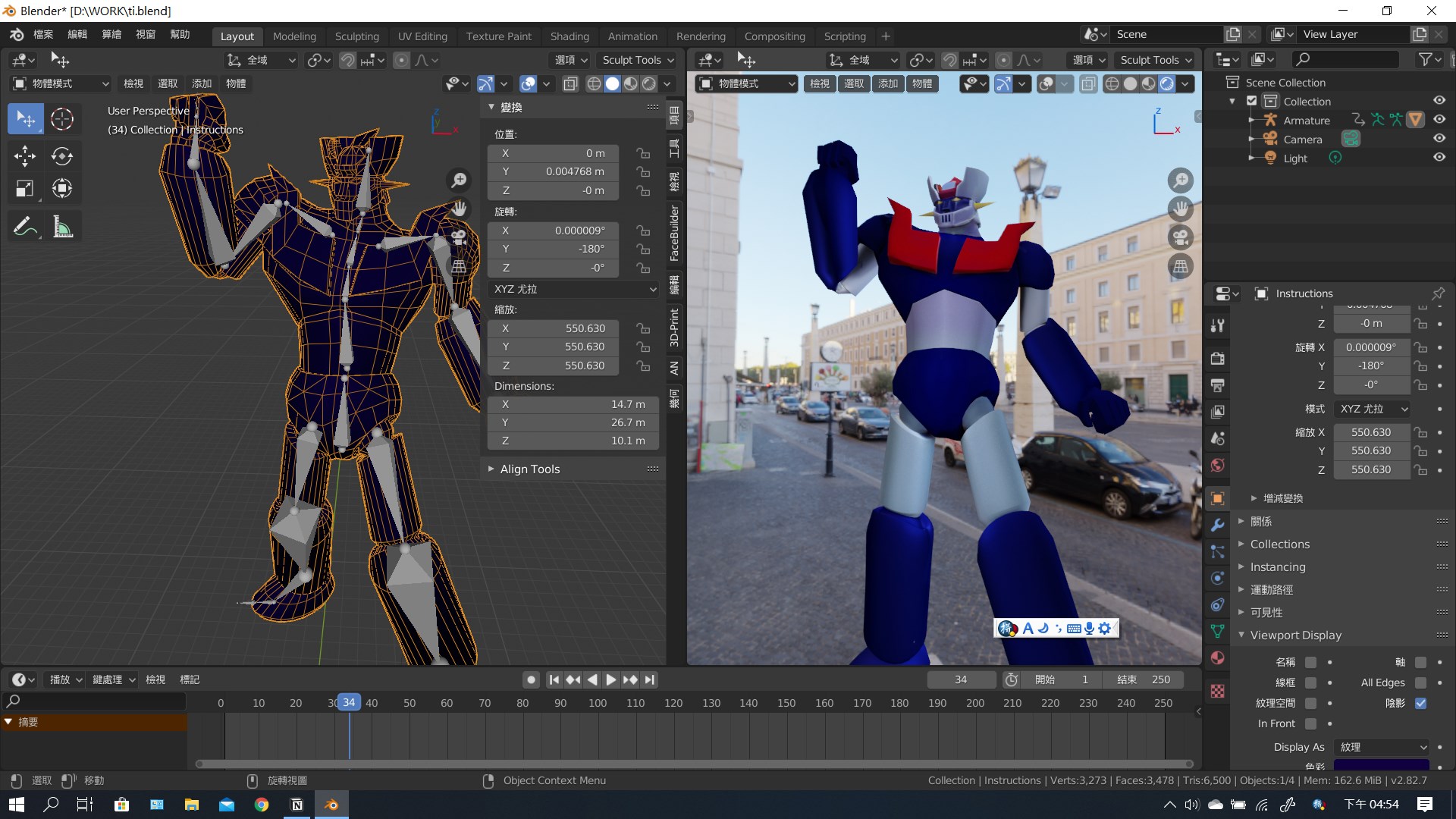
Task: Enable the All Edges checkbox
Action: (1420, 682)
